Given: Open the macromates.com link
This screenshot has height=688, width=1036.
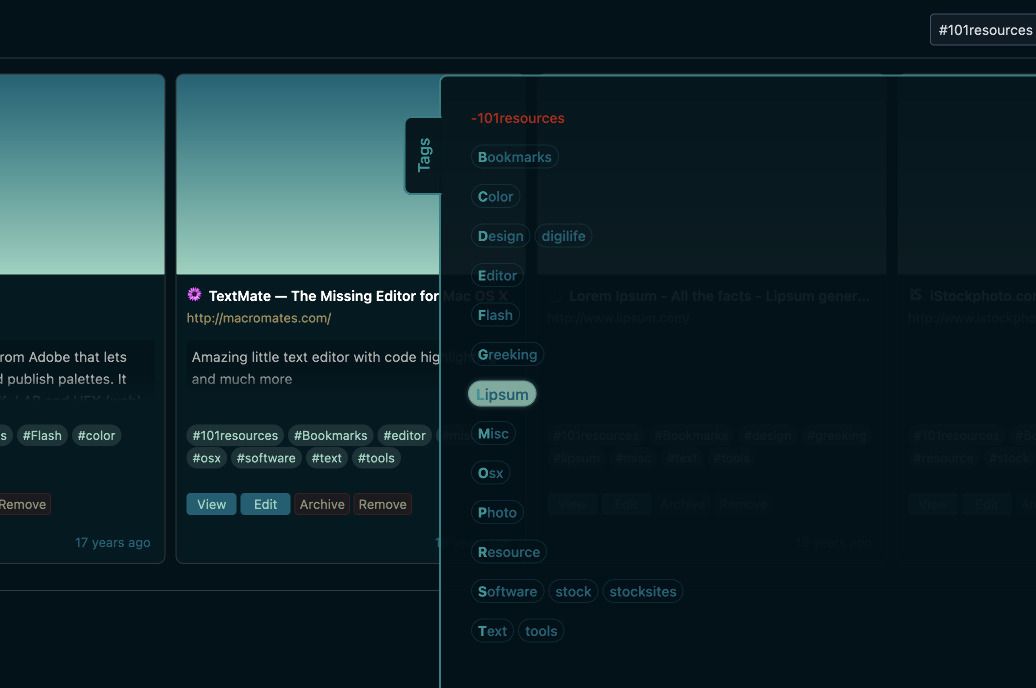Looking at the screenshot, I should pos(259,318).
